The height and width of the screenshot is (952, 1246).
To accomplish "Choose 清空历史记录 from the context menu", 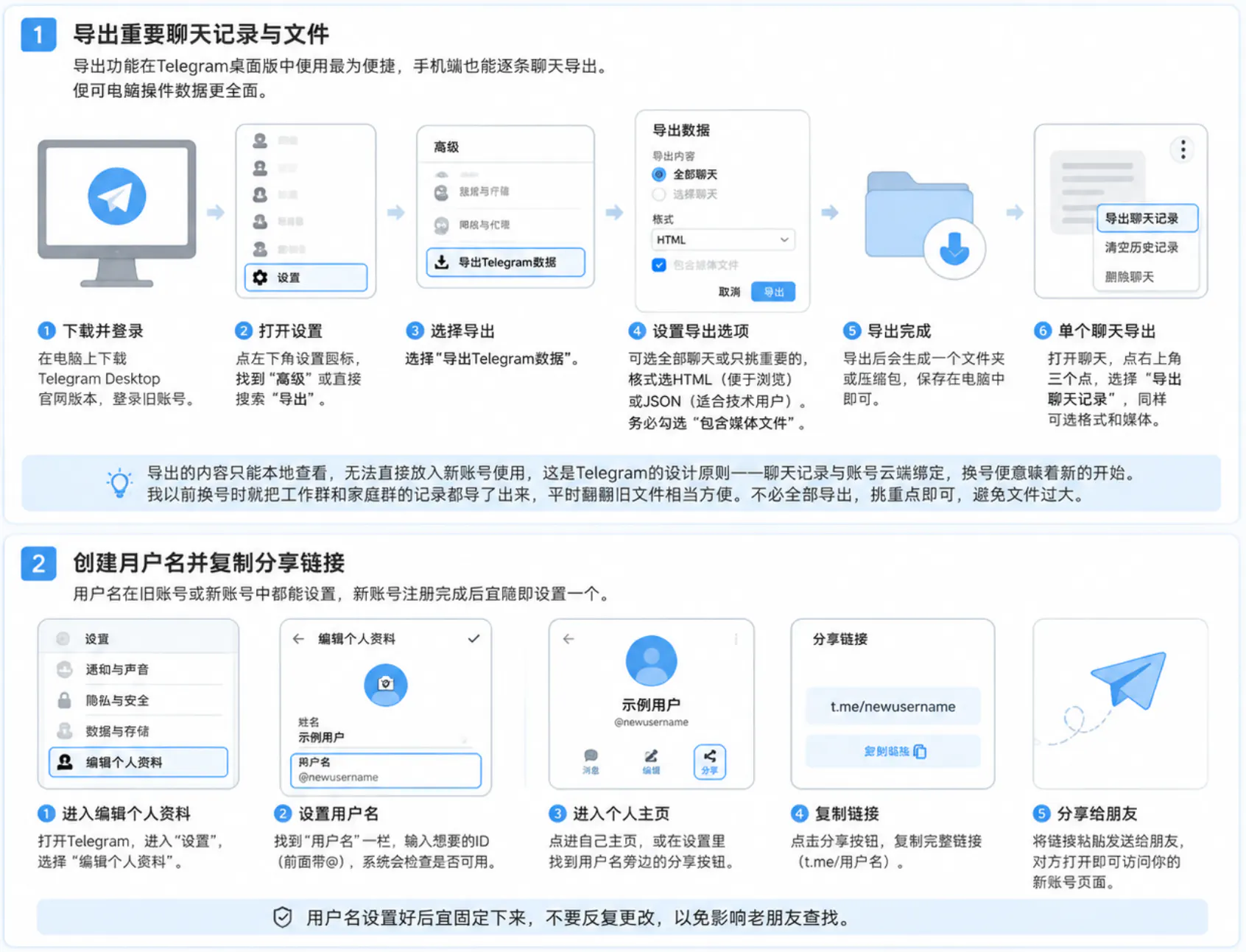I will click(1141, 247).
